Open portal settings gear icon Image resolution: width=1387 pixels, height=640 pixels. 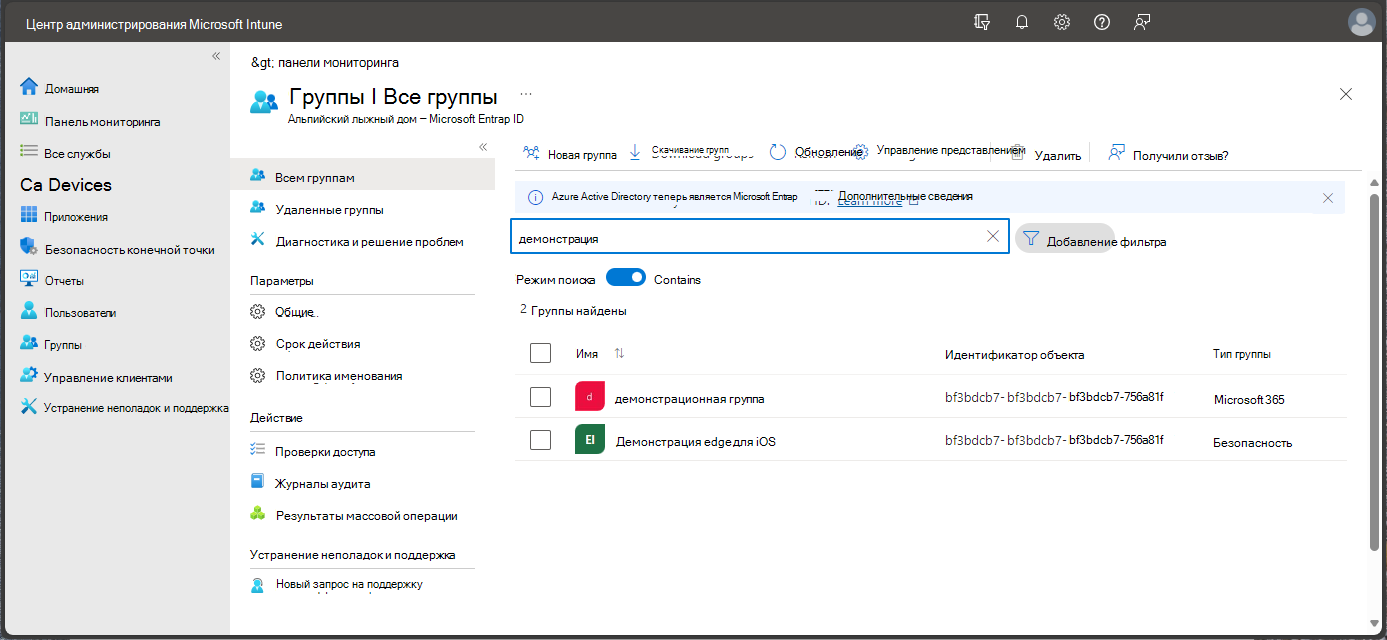[x=1062, y=22]
